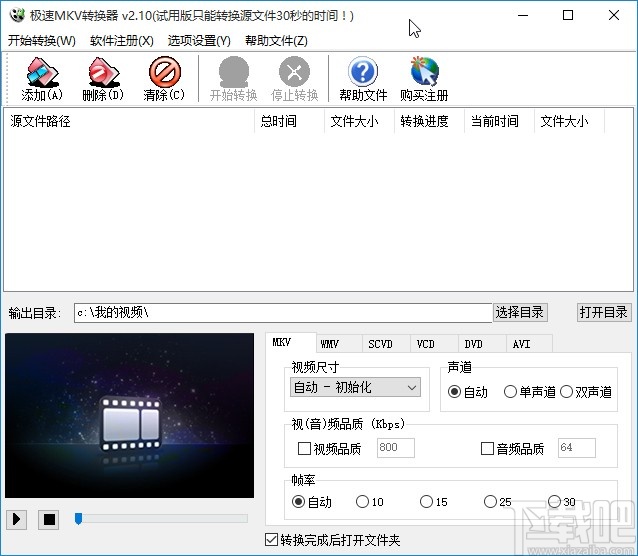Click the 转换进度 column header
This screenshot has height=556, width=638.
pos(429,121)
